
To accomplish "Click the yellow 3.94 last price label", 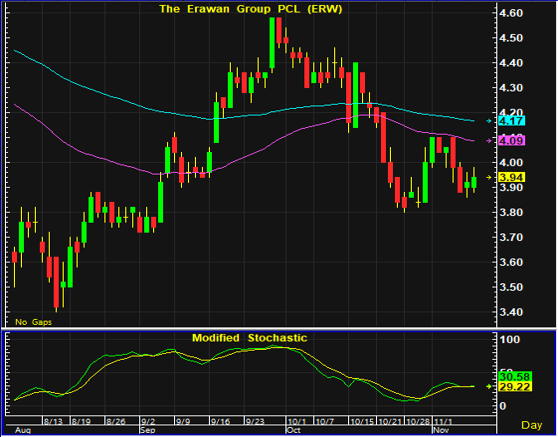I will [512, 177].
